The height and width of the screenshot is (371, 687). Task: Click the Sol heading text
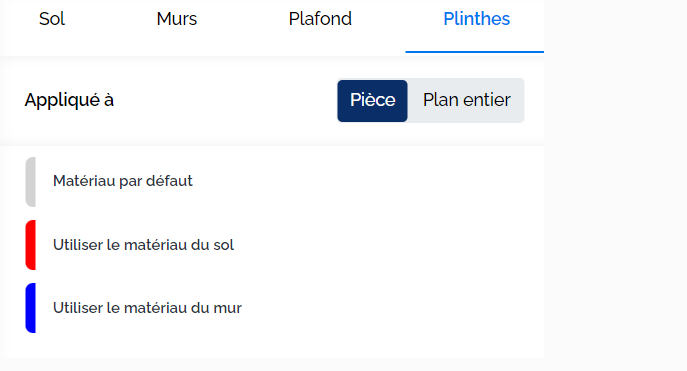click(52, 19)
